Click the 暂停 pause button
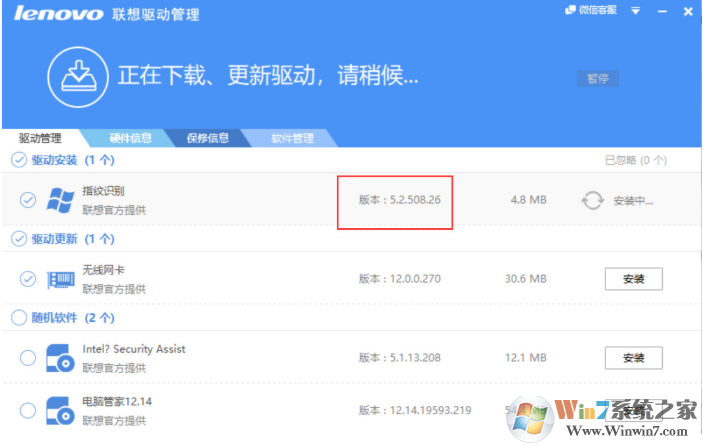 598,79
